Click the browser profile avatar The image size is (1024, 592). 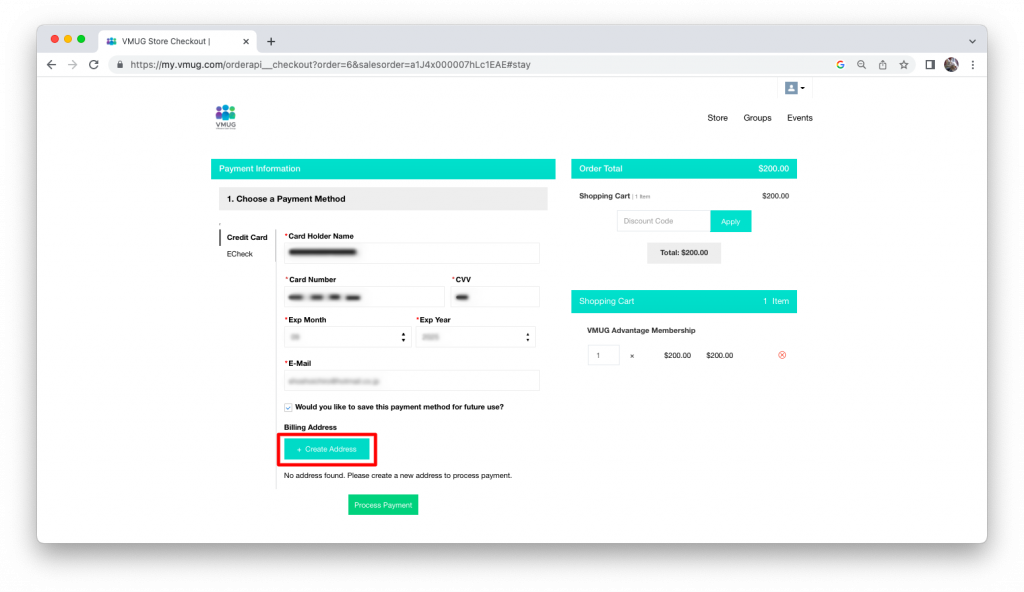(x=950, y=63)
